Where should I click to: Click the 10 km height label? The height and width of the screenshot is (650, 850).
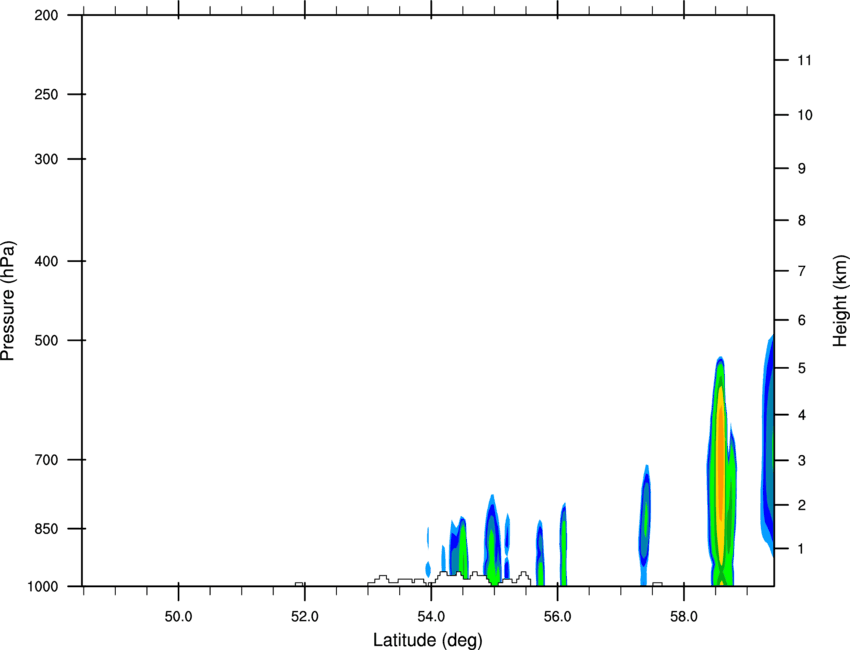pos(804,115)
